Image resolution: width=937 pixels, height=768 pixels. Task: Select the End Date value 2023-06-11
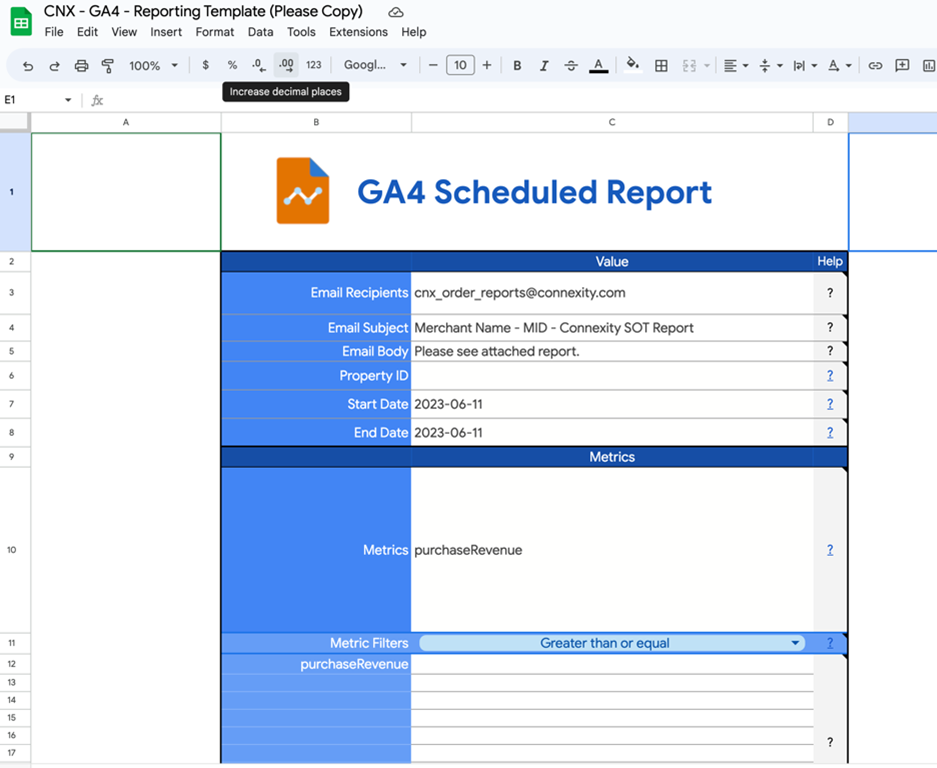click(612, 432)
